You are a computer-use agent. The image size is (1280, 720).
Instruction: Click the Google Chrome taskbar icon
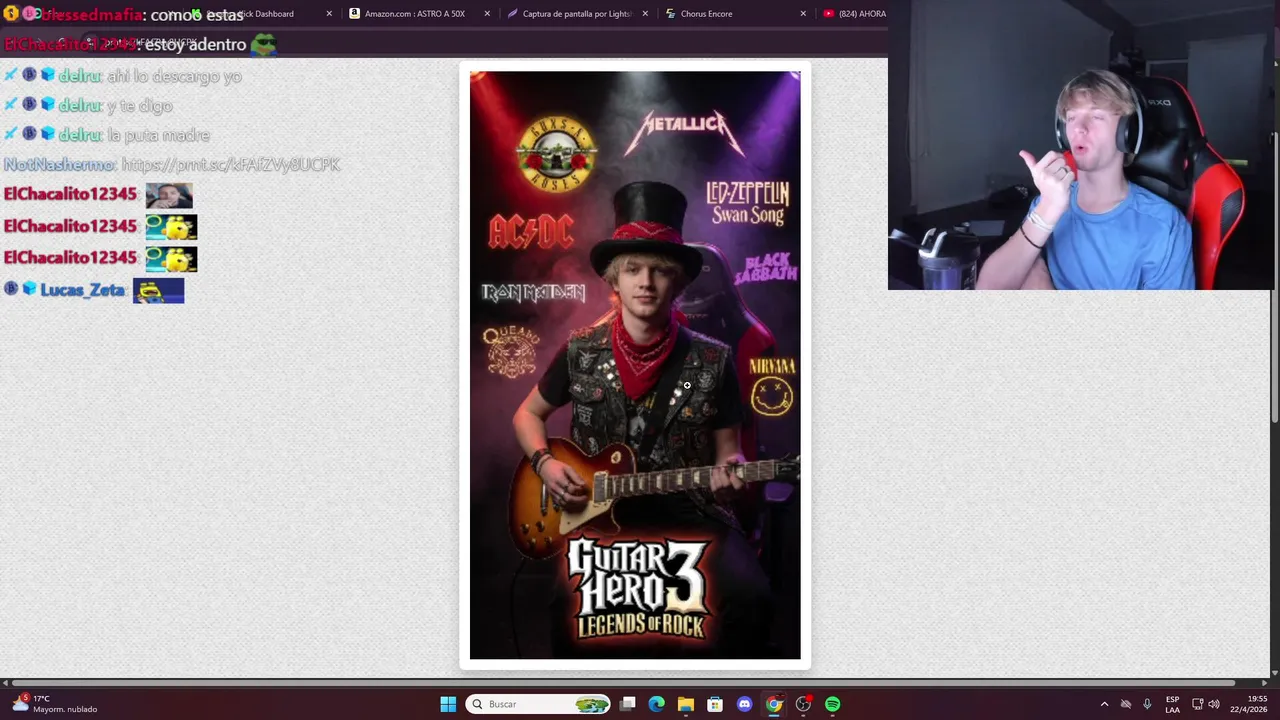pos(773,704)
